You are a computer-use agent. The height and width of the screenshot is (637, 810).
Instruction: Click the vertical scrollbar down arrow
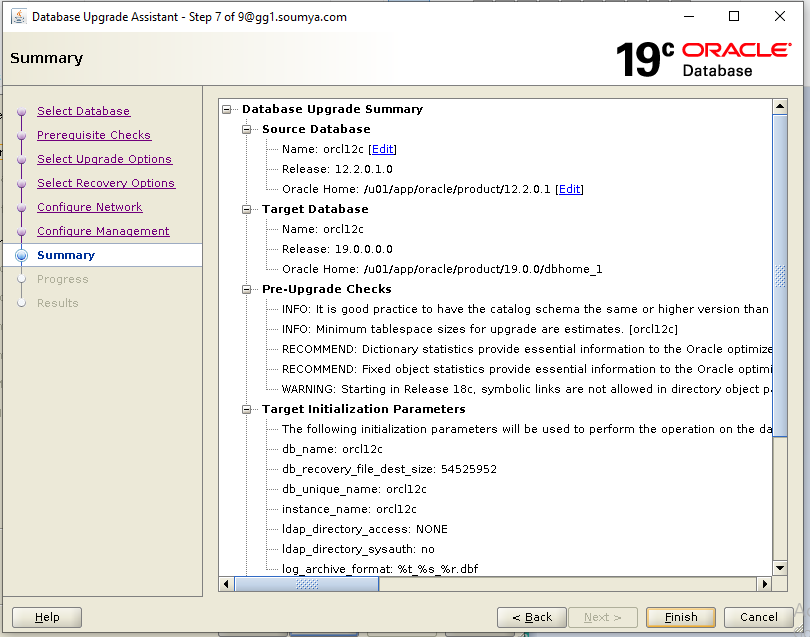pyautogui.click(x=780, y=568)
